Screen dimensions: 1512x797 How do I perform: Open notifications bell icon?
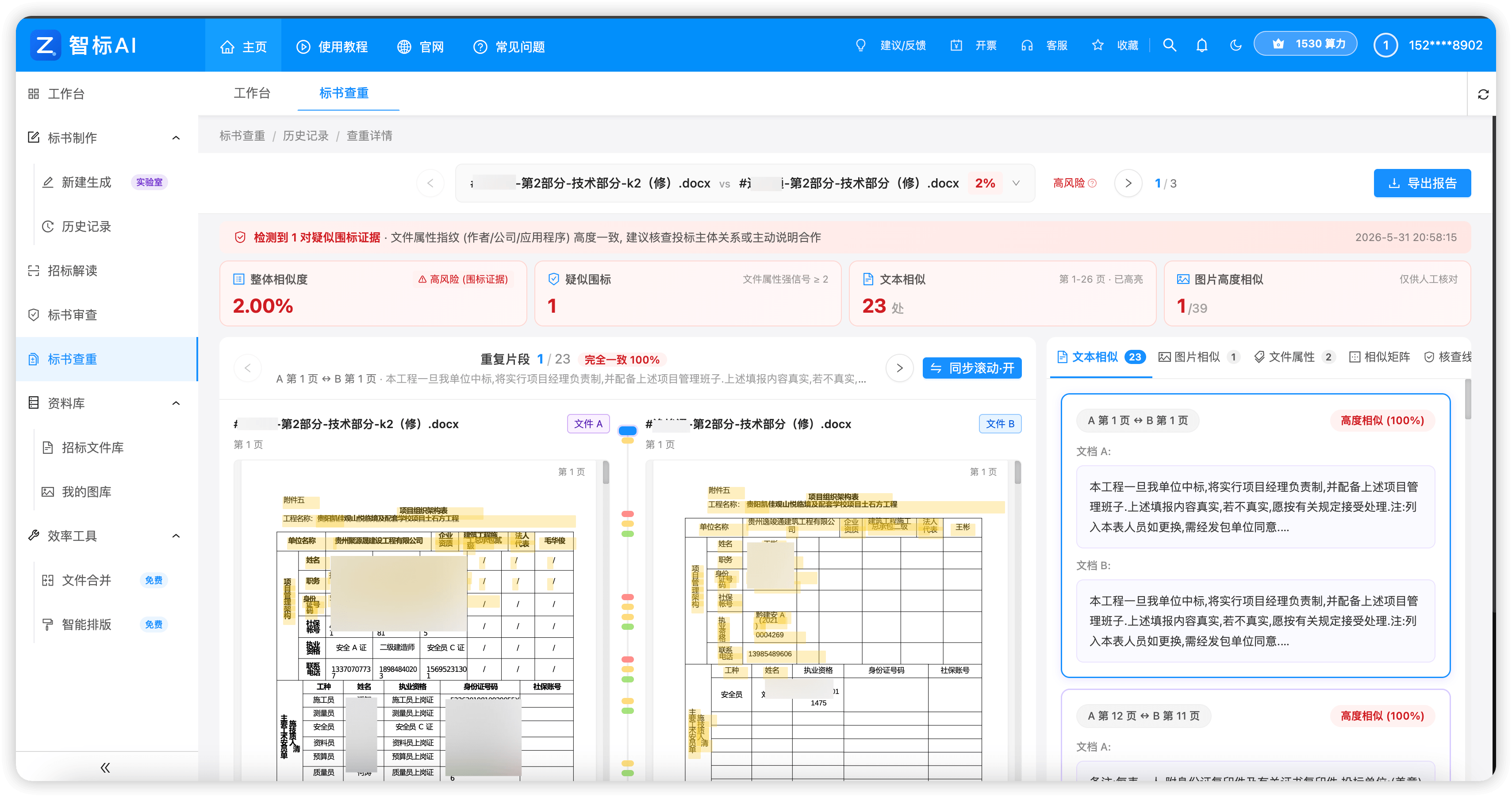(1201, 45)
